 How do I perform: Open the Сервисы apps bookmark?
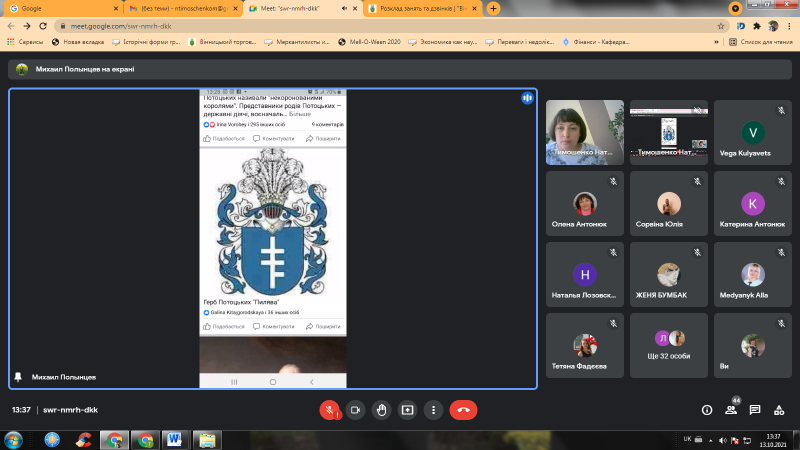point(25,42)
